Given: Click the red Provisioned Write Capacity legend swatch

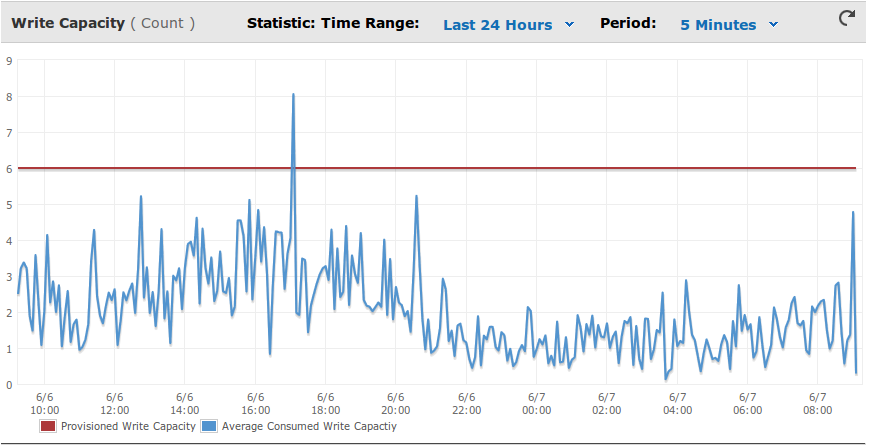Looking at the screenshot, I should point(48,426).
